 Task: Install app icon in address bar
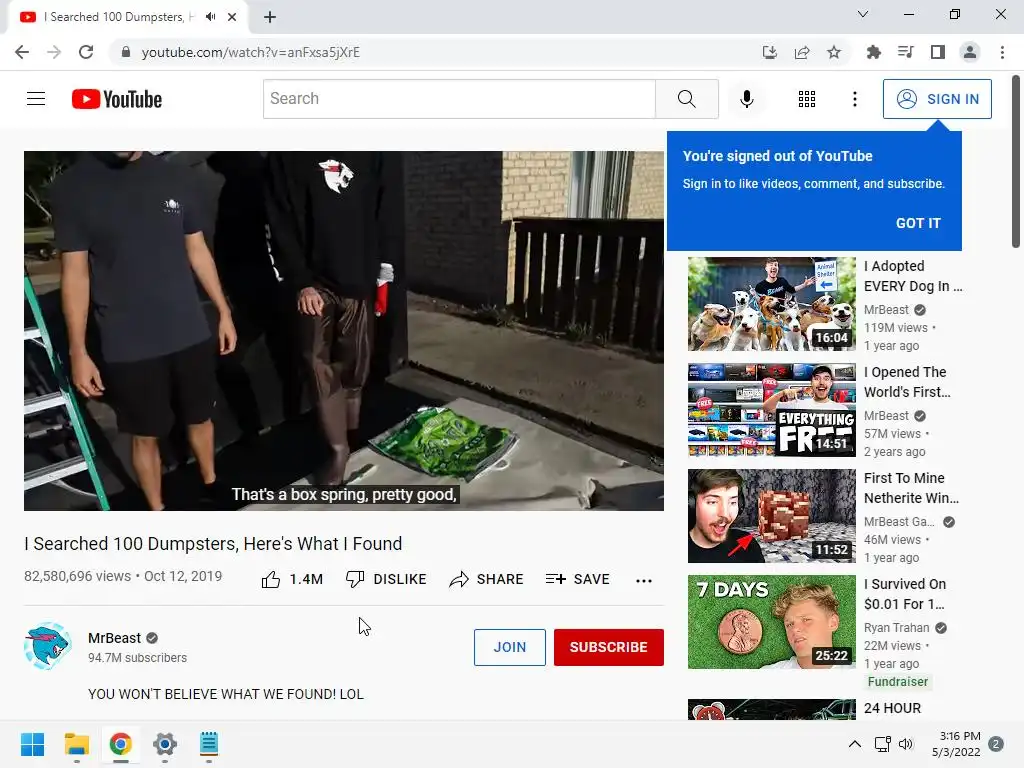click(769, 52)
